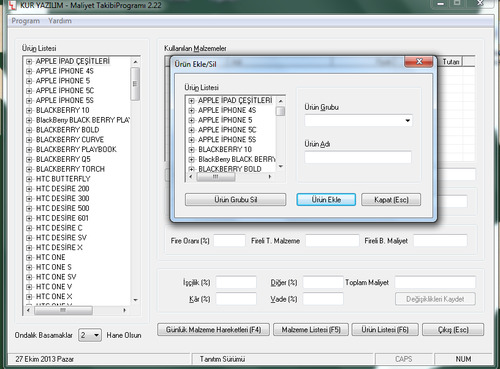The height and width of the screenshot is (369, 500).
Task: Click the Ürün Adı text field
Action: 358,157
